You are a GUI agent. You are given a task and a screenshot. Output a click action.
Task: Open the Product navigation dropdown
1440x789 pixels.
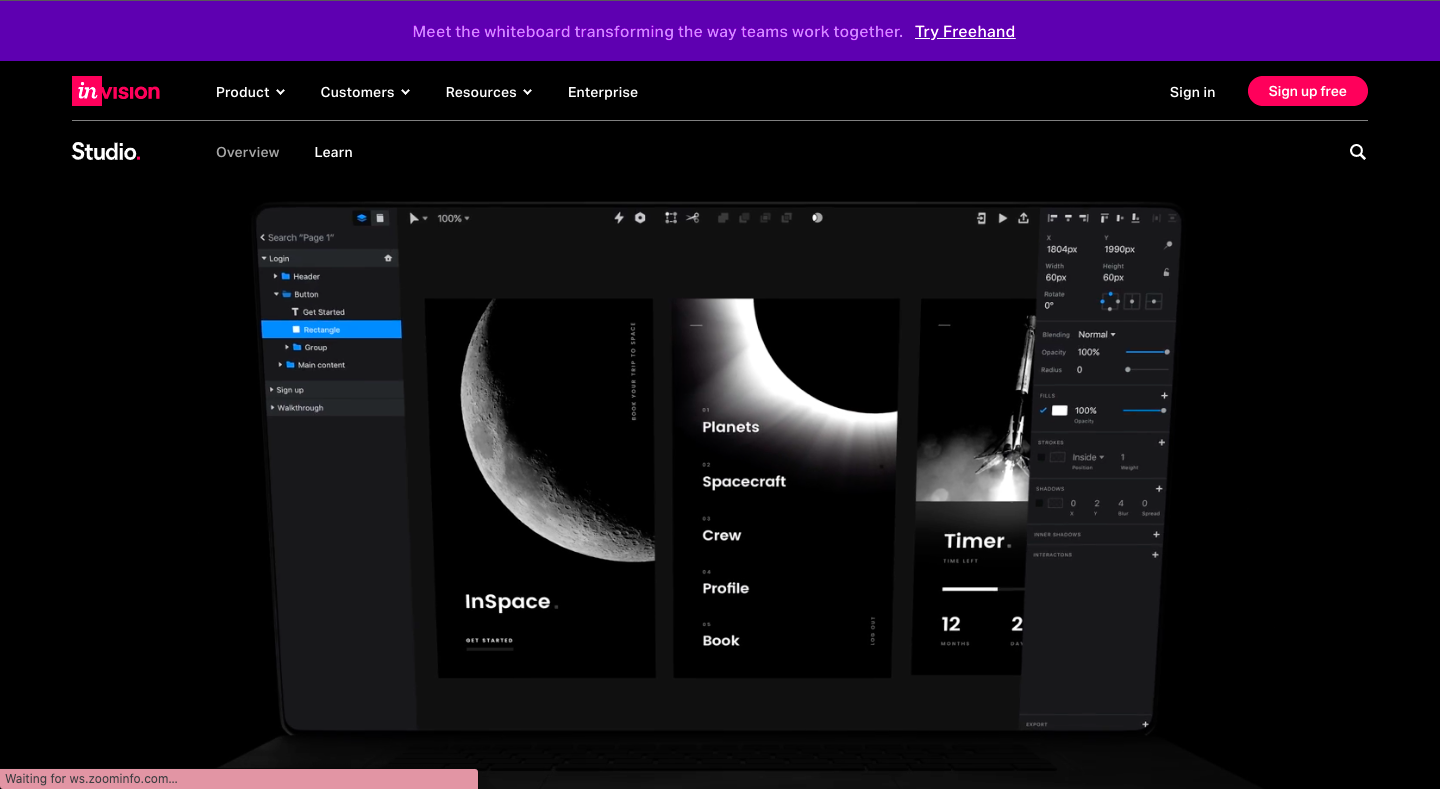(x=251, y=92)
